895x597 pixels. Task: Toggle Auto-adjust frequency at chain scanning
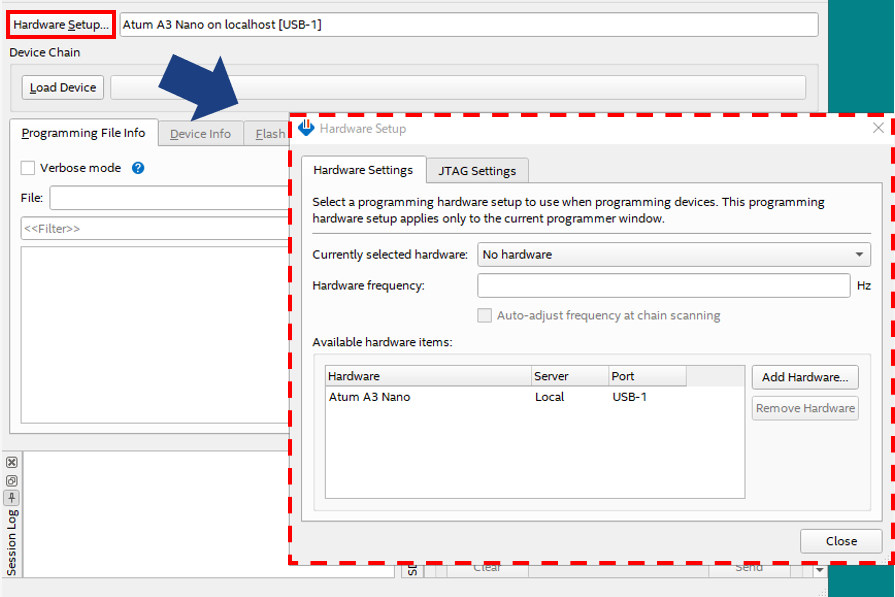coord(485,315)
